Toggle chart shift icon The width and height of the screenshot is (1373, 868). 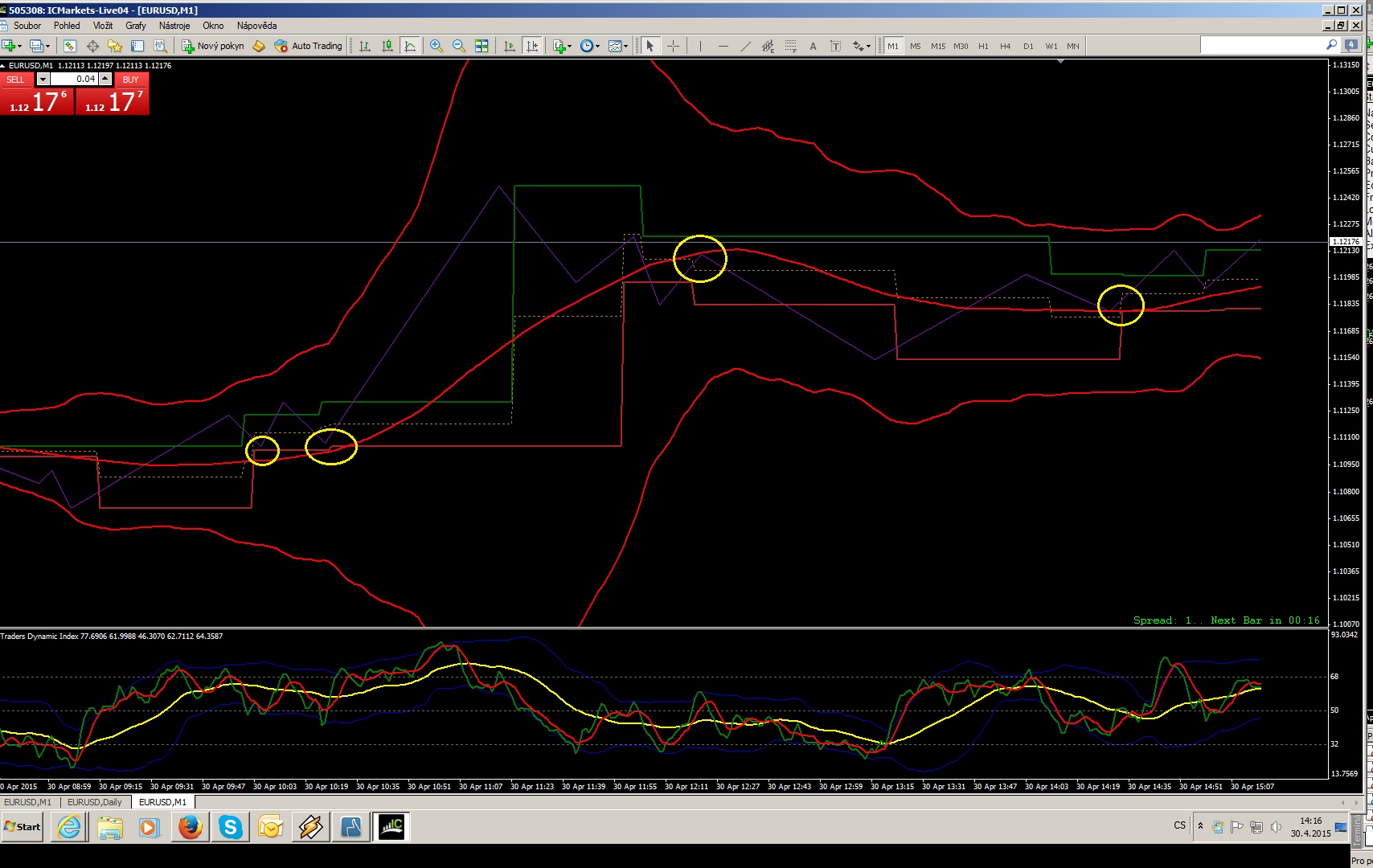(x=531, y=46)
